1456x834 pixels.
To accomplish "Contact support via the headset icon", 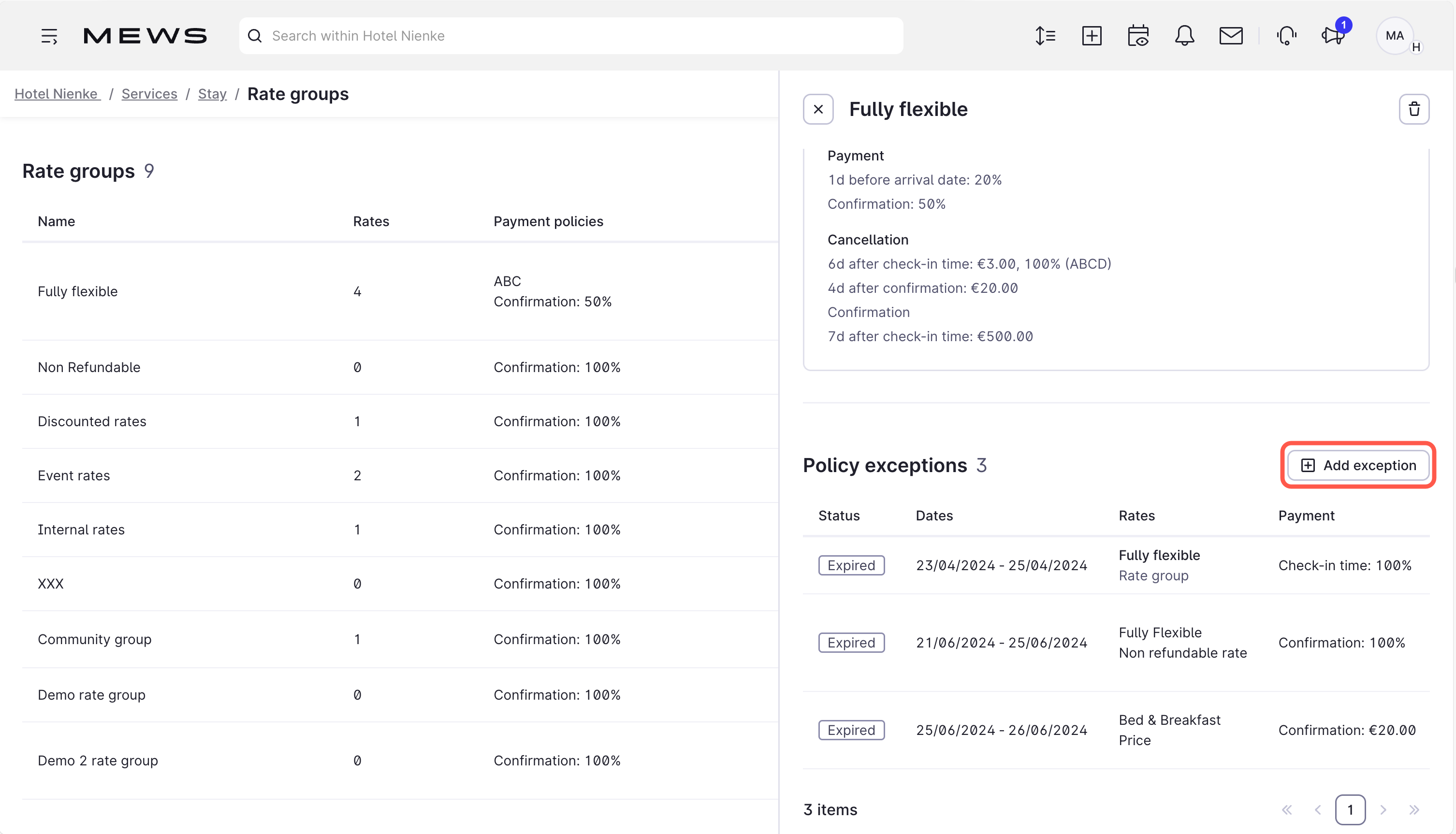I will [1287, 35].
